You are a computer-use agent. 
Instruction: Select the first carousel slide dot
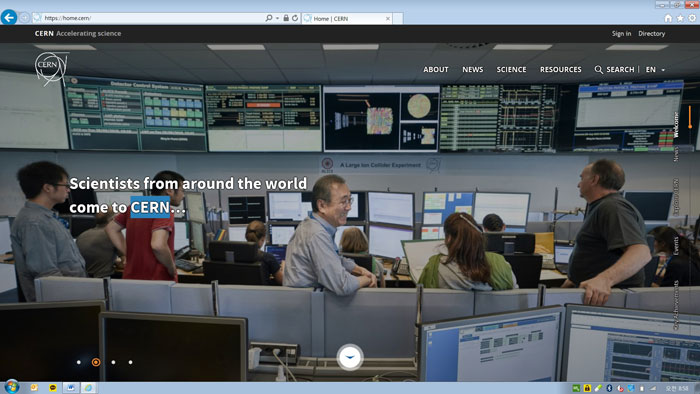coord(79,362)
